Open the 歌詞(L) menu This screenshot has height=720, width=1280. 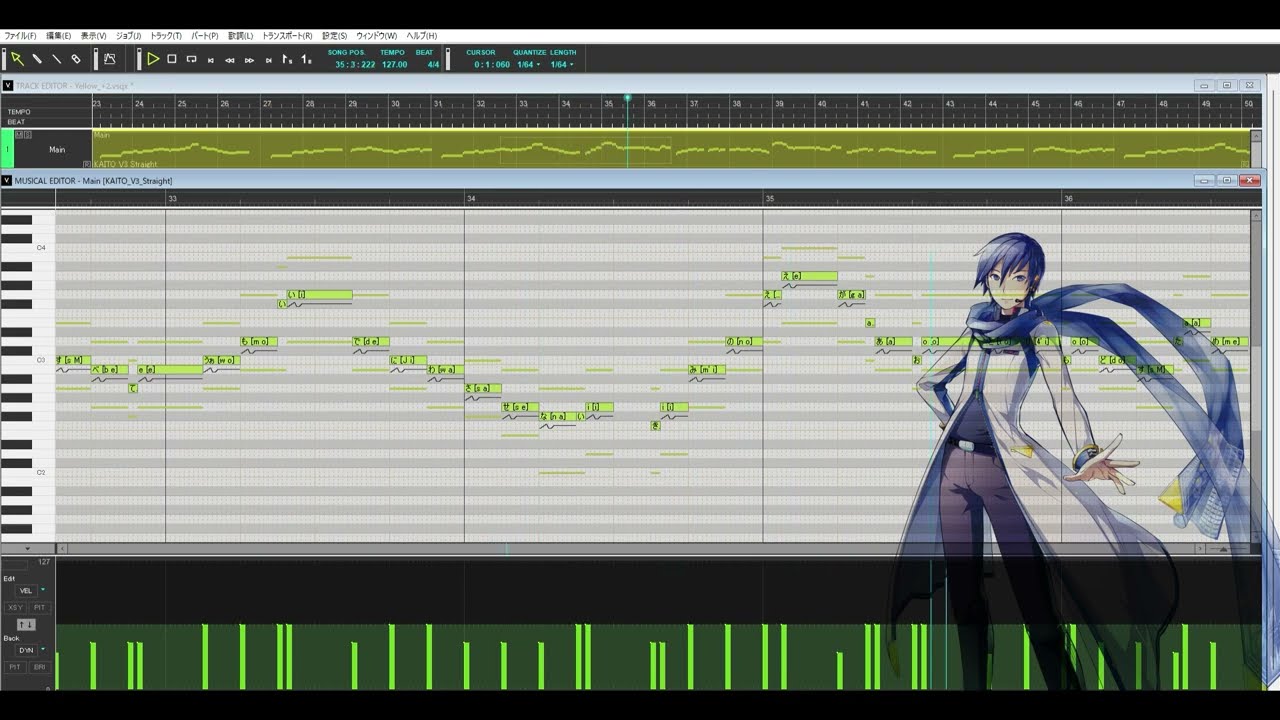tap(240, 36)
